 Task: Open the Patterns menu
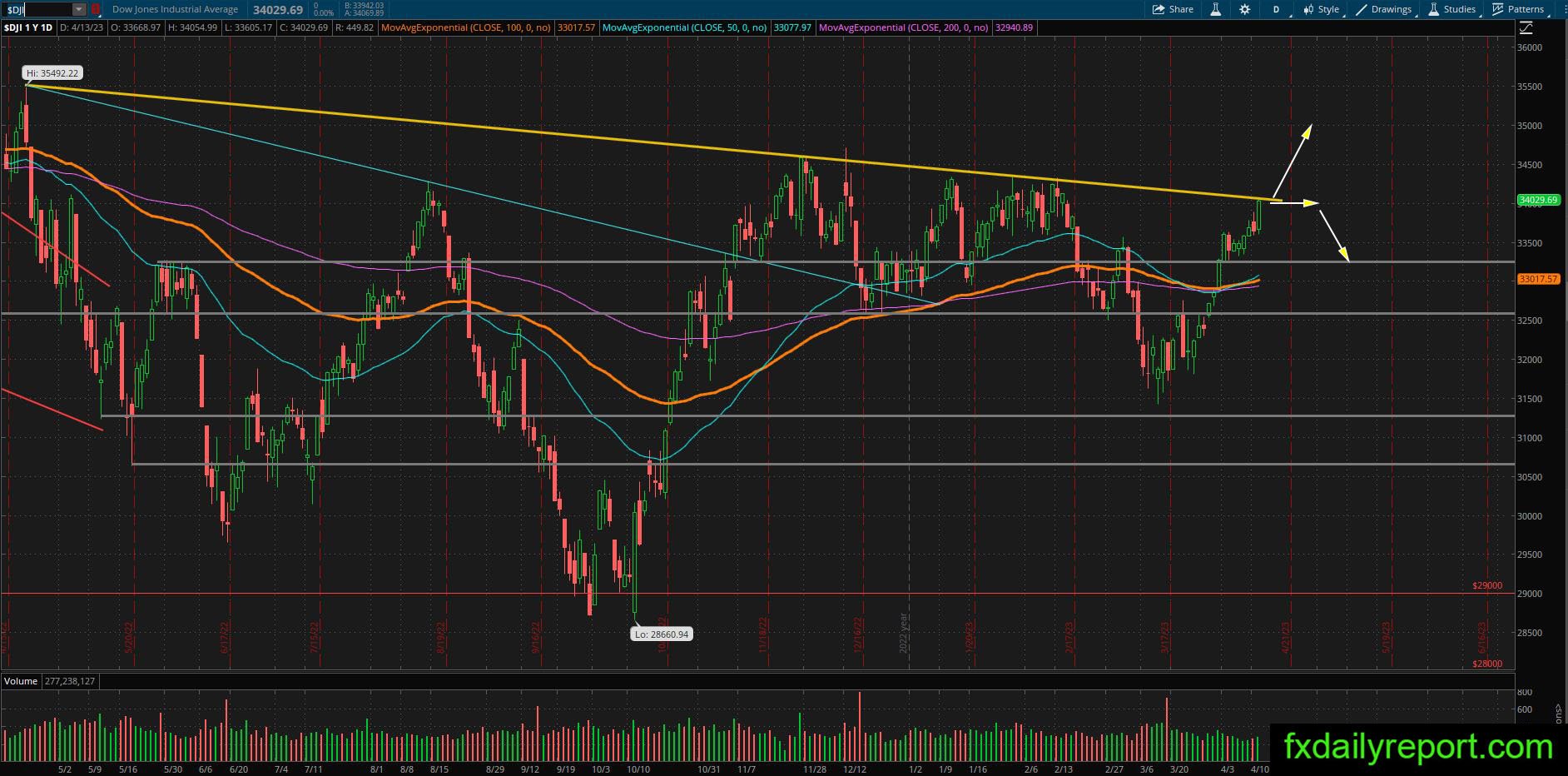[x=1518, y=9]
